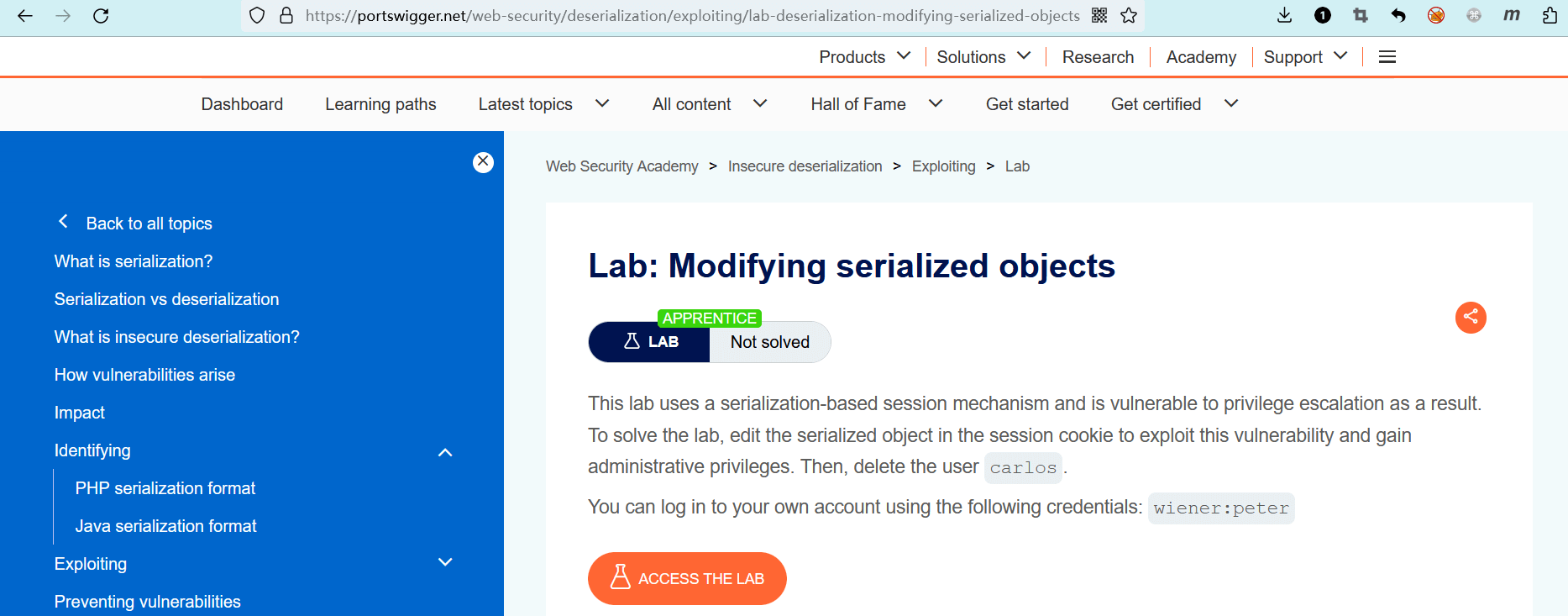Bookmark this page with the star icon
This screenshot has width=1568, height=616.
(x=1129, y=16)
